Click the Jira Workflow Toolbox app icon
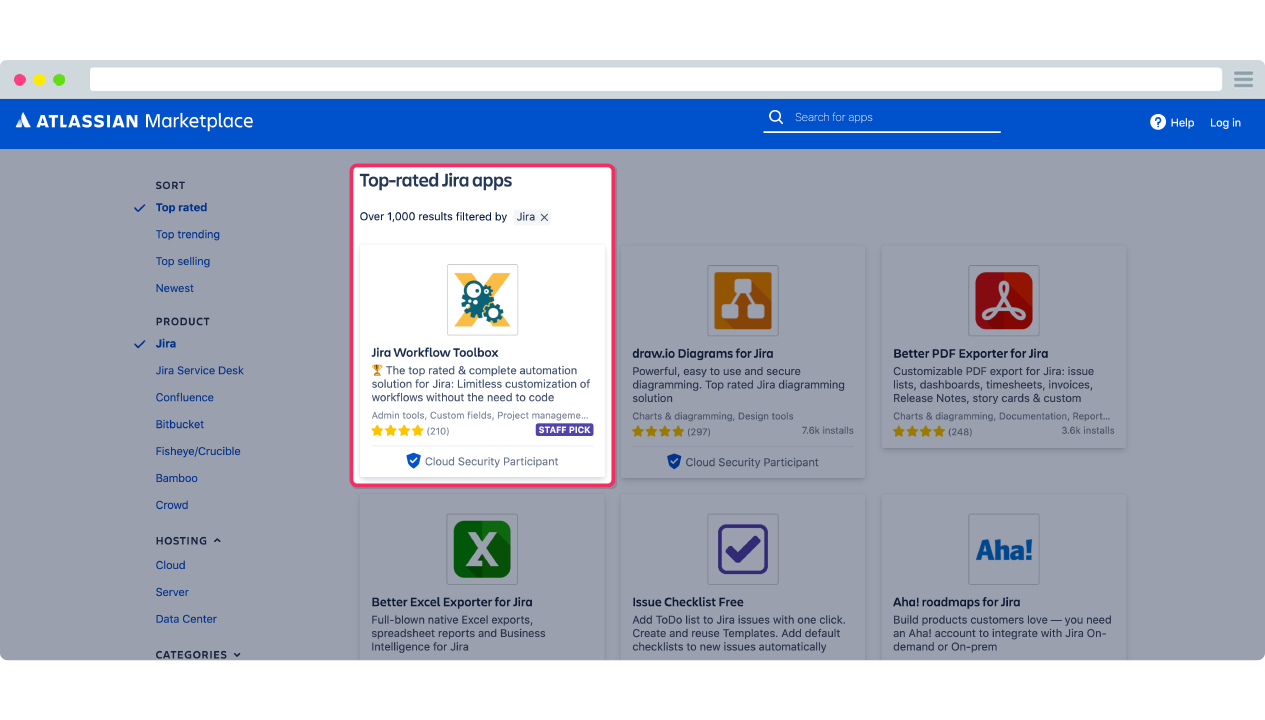 pos(482,299)
